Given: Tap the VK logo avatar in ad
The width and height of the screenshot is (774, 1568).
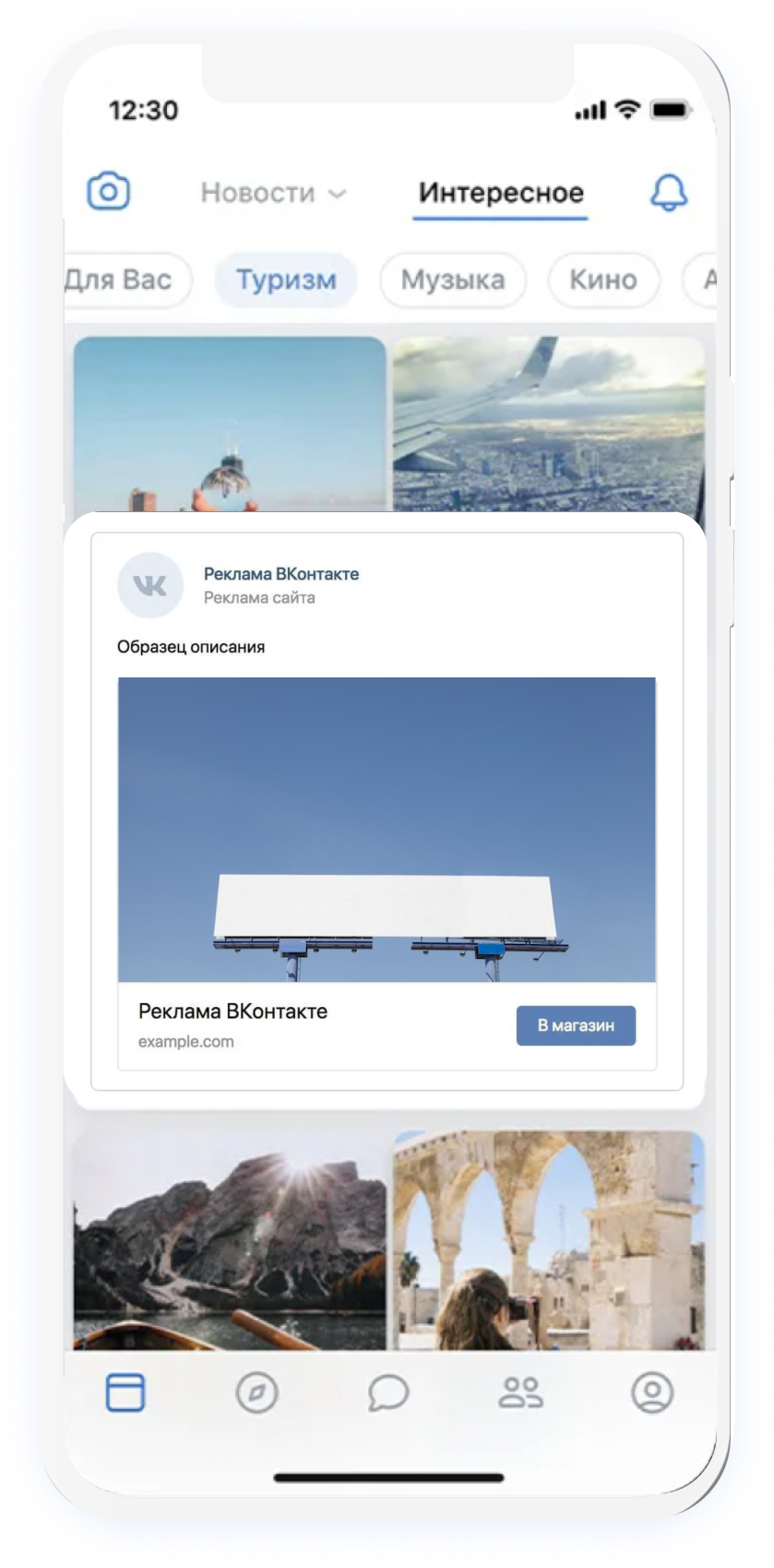Looking at the screenshot, I should [x=150, y=584].
